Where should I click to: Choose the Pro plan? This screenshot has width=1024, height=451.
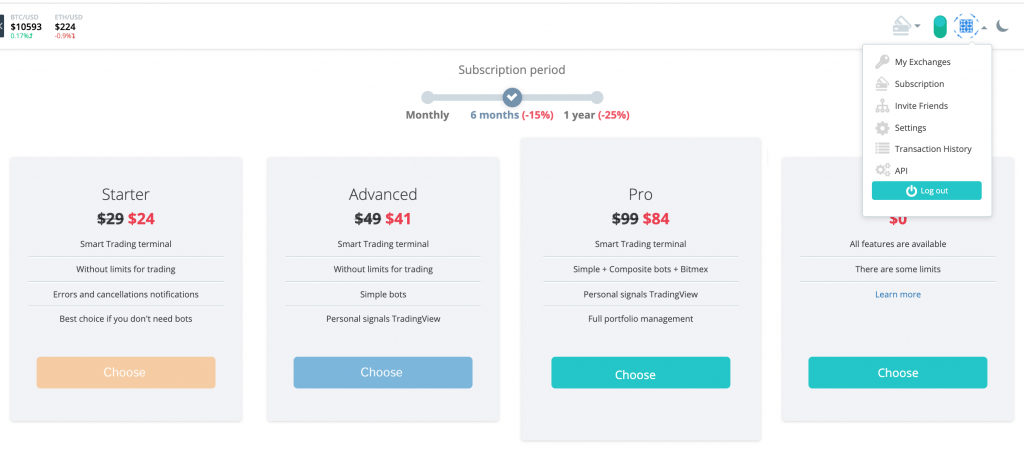click(x=640, y=374)
